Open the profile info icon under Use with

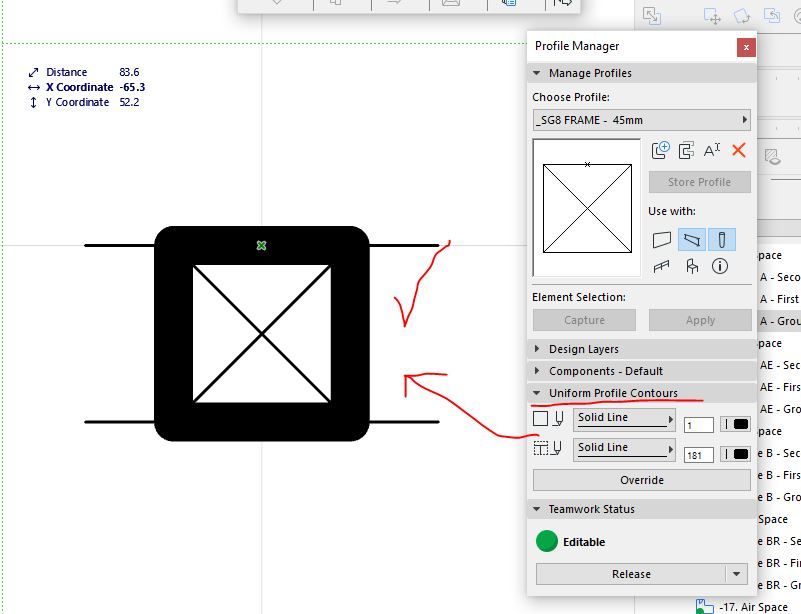pyautogui.click(x=720, y=266)
